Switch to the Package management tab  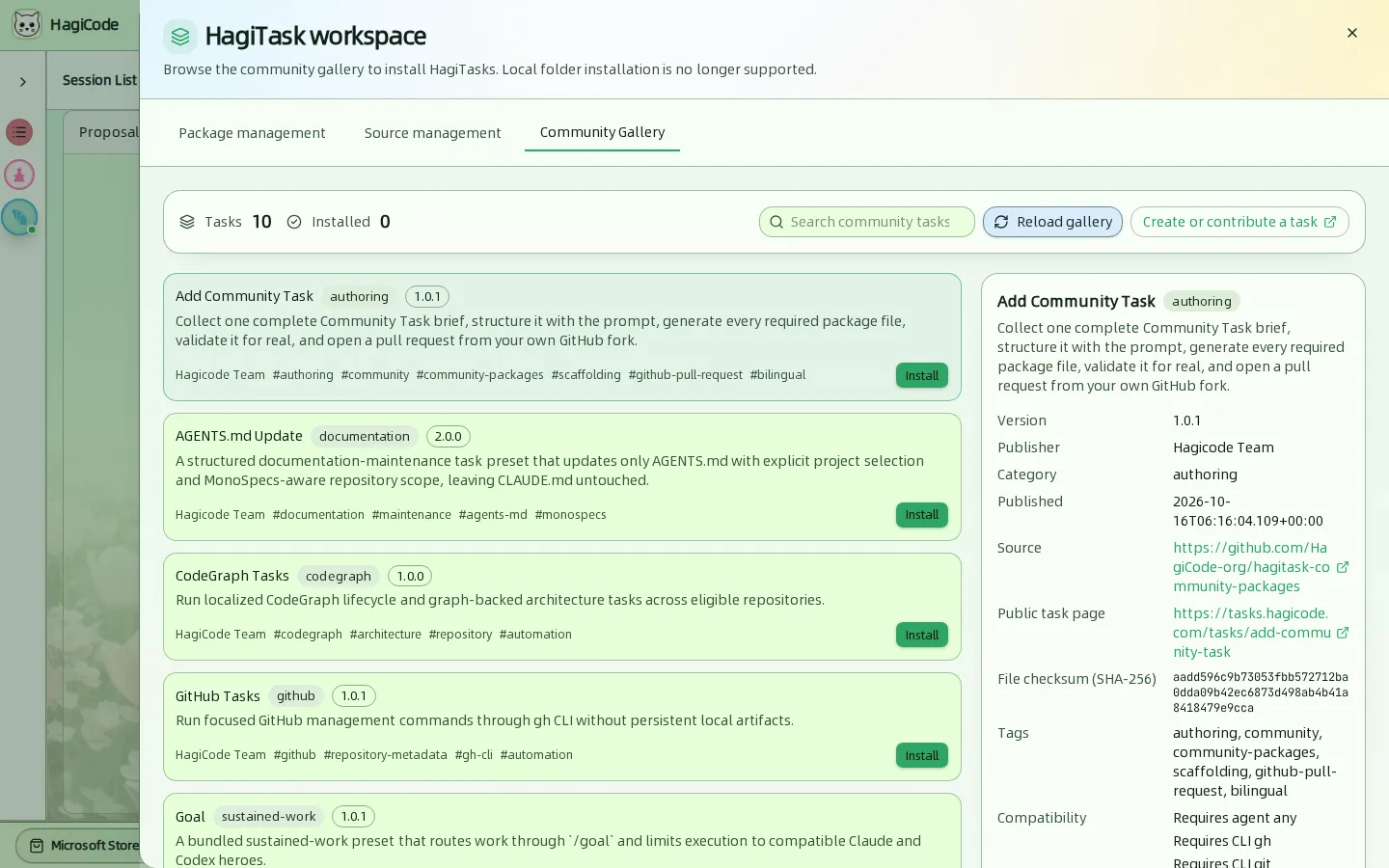(252, 133)
